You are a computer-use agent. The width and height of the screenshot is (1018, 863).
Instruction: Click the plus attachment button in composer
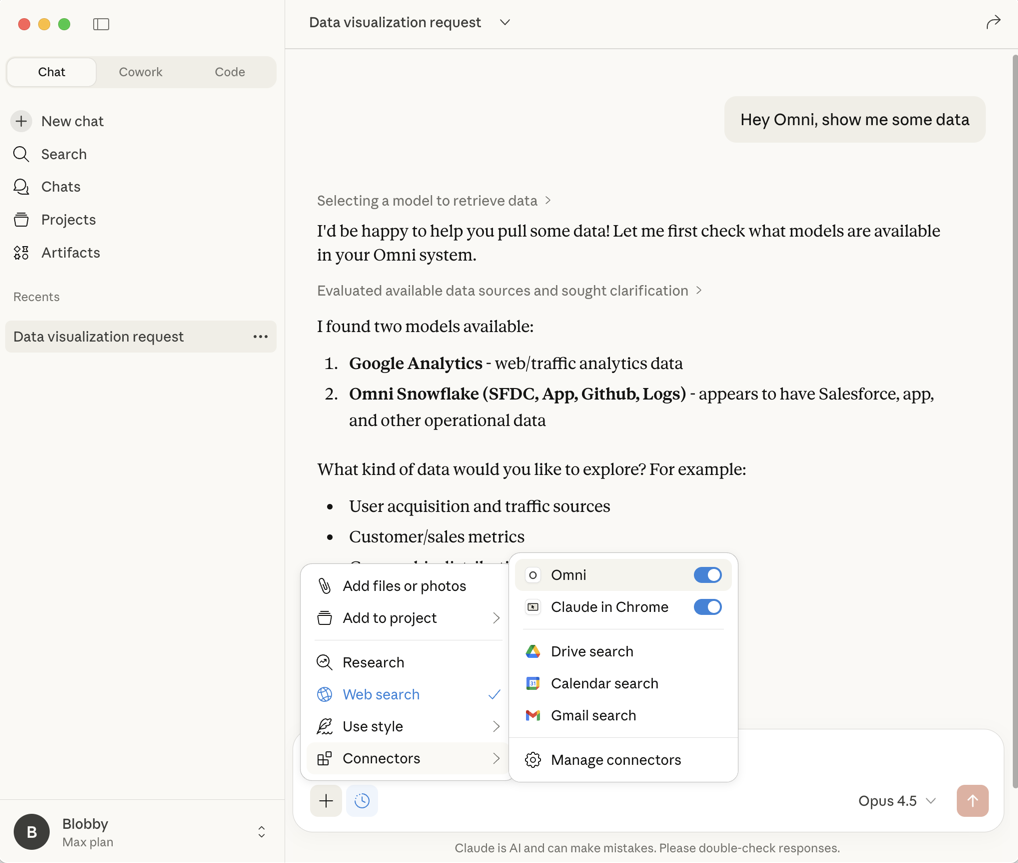[x=326, y=801]
